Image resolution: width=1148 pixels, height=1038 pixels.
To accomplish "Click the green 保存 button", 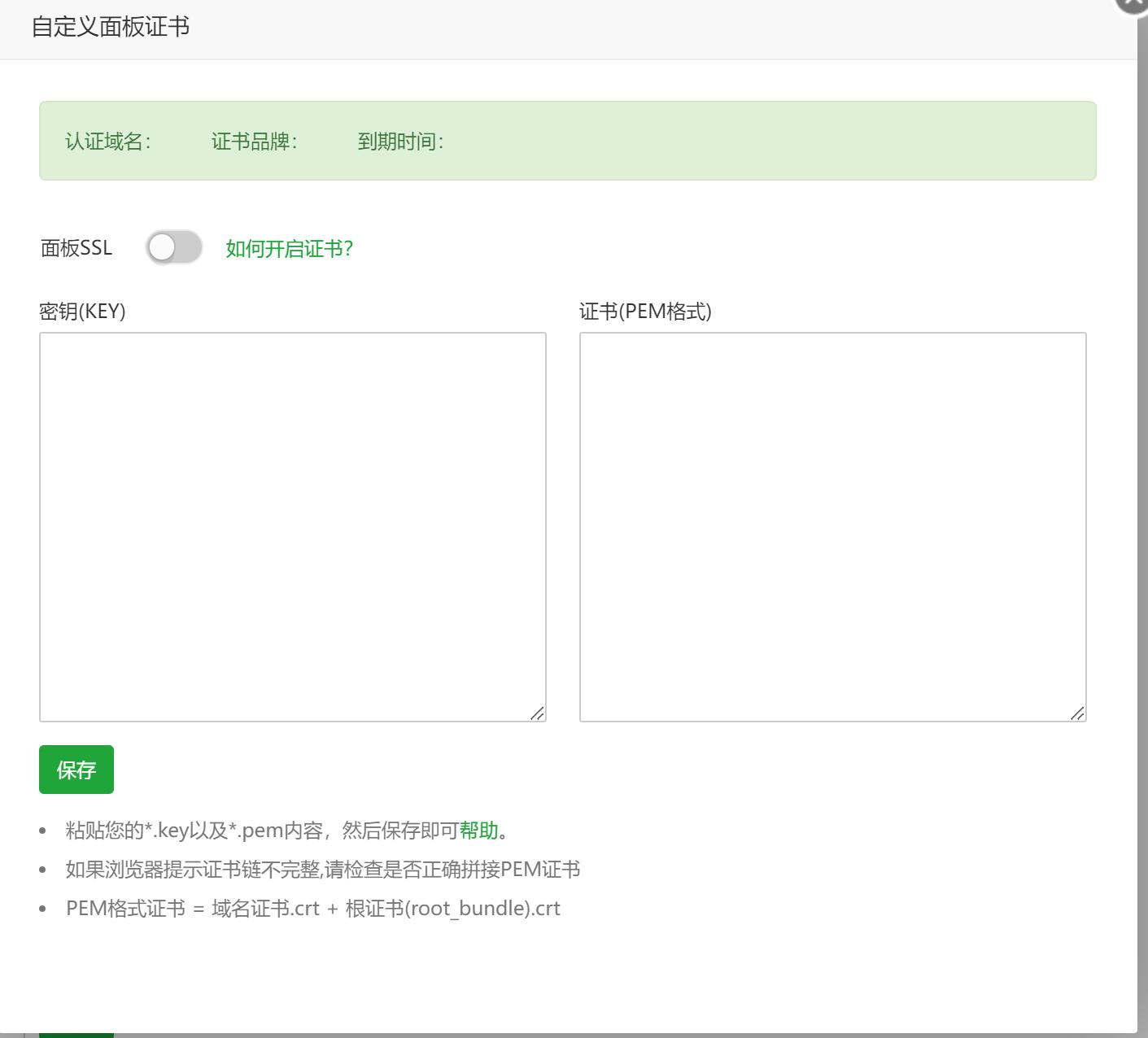I will [x=76, y=770].
